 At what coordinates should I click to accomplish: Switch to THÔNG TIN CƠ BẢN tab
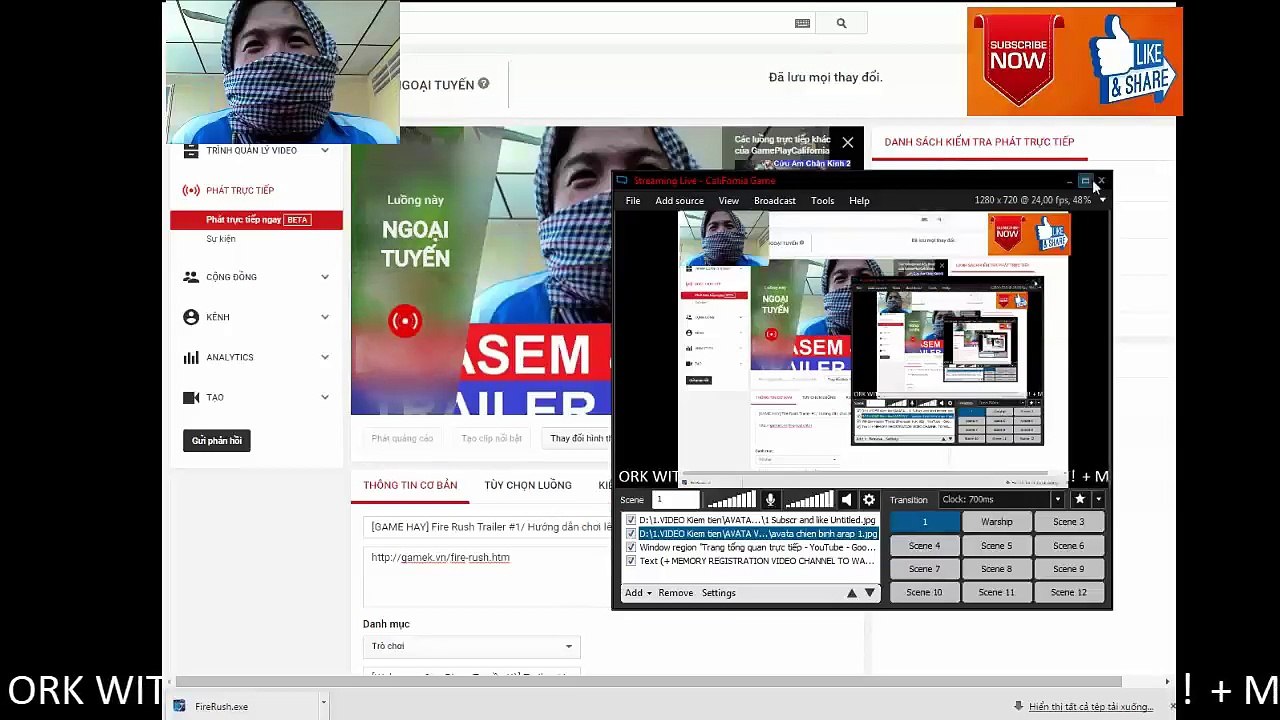coord(410,485)
